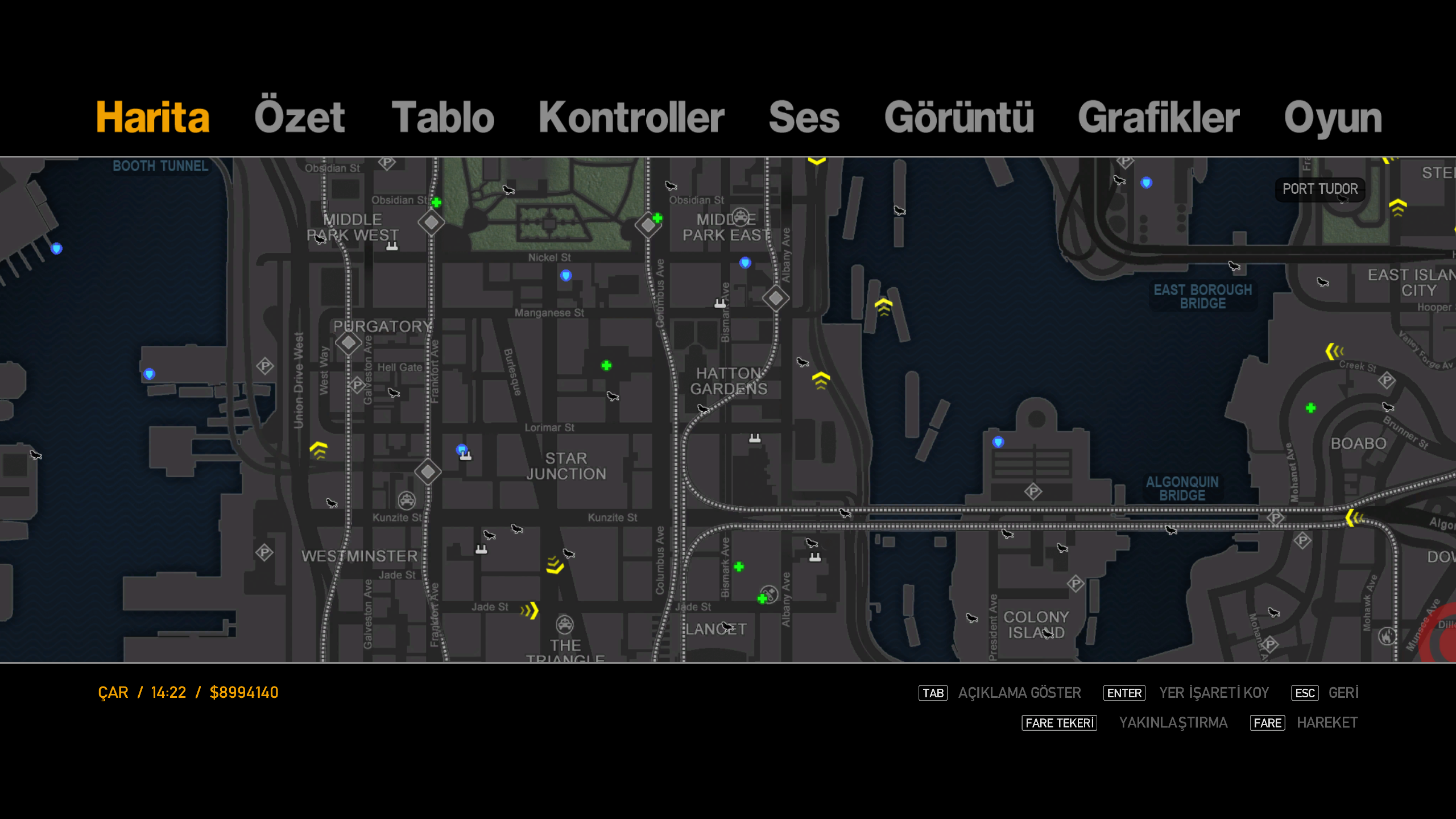Click the Lorimar St street label
This screenshot has height=819, width=1456.
point(549,428)
